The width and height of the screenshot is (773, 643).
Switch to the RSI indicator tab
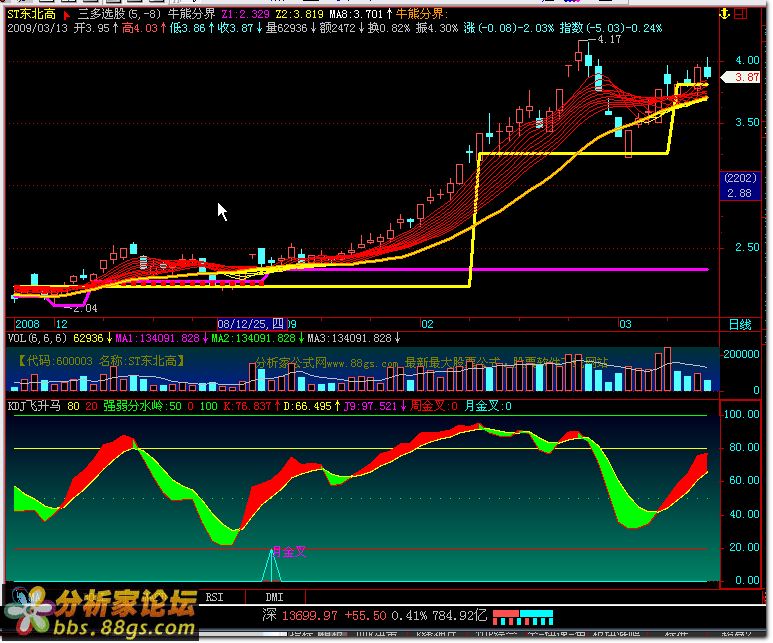point(215,596)
